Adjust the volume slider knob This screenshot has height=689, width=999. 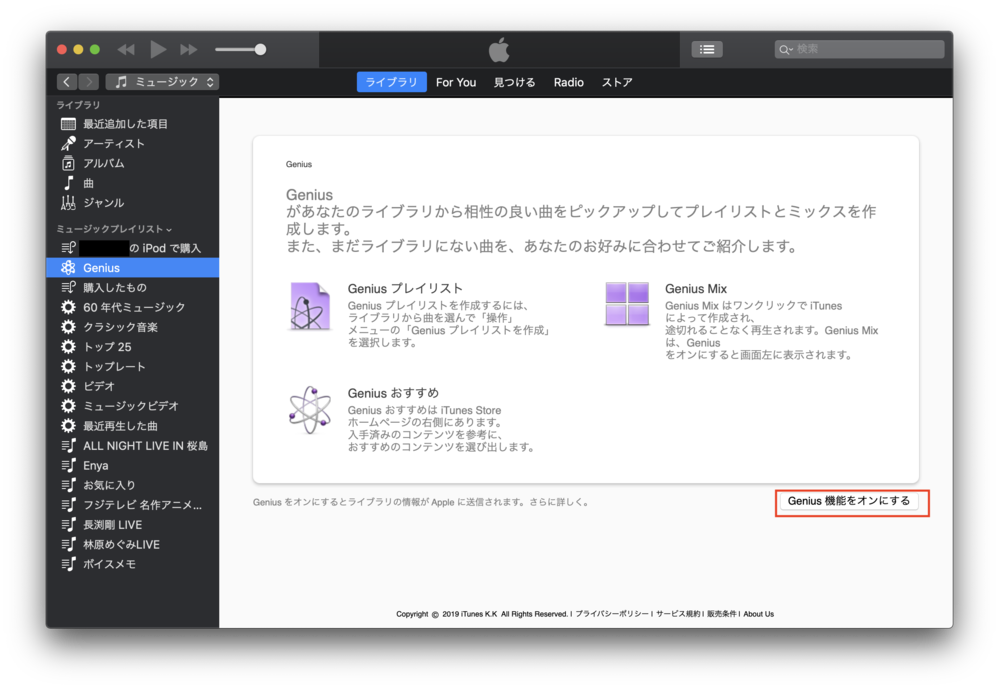[260, 50]
